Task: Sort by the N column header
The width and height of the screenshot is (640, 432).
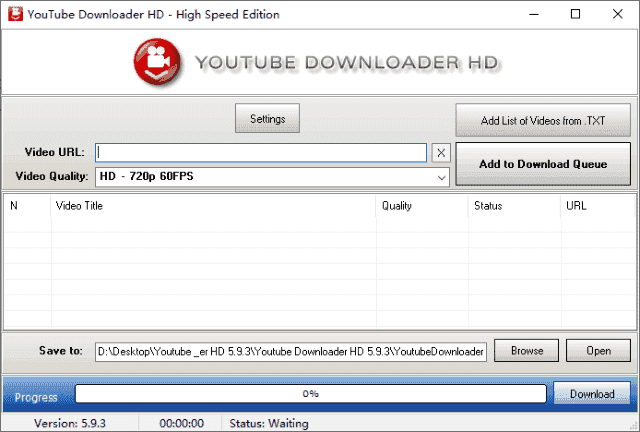Action: pyautogui.click(x=27, y=206)
